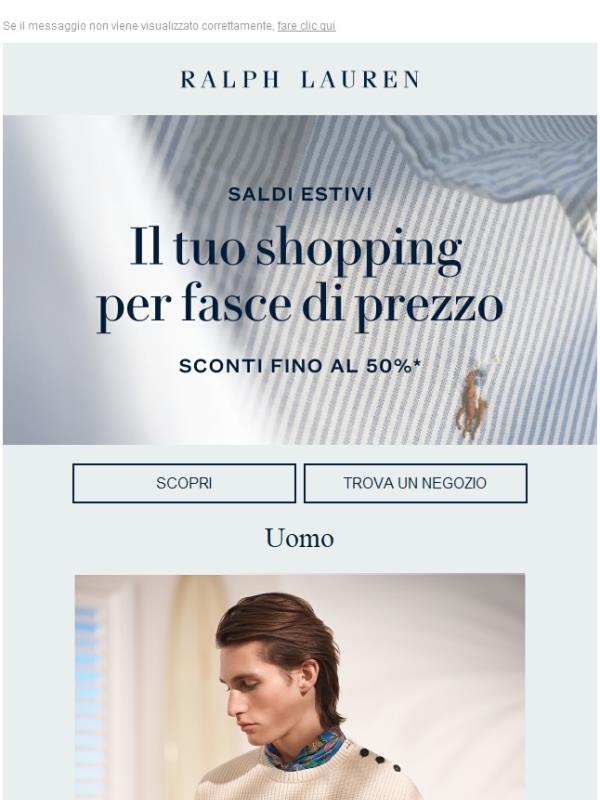Screen dimensions: 600x800
Task: Open the 'fare clic qui' web version link
Action: 306,26
